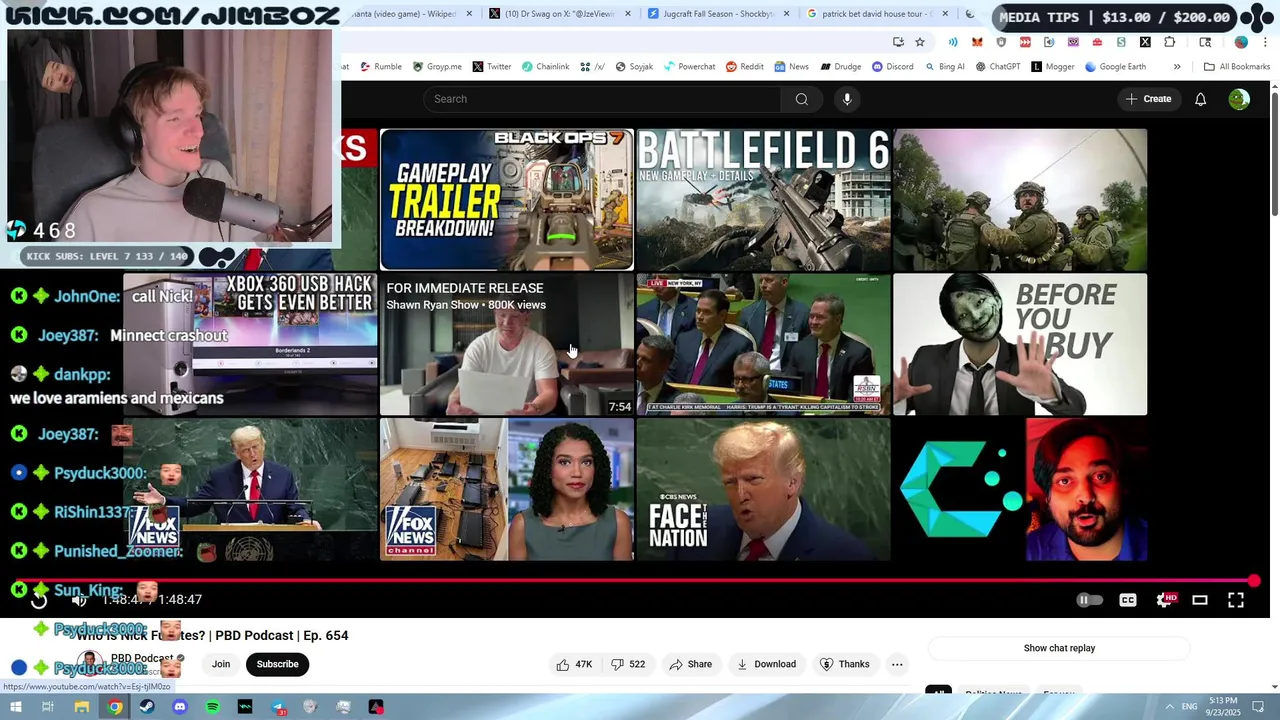The width and height of the screenshot is (1280, 720).
Task: Open the Discord bookmark
Action: pos(892,67)
